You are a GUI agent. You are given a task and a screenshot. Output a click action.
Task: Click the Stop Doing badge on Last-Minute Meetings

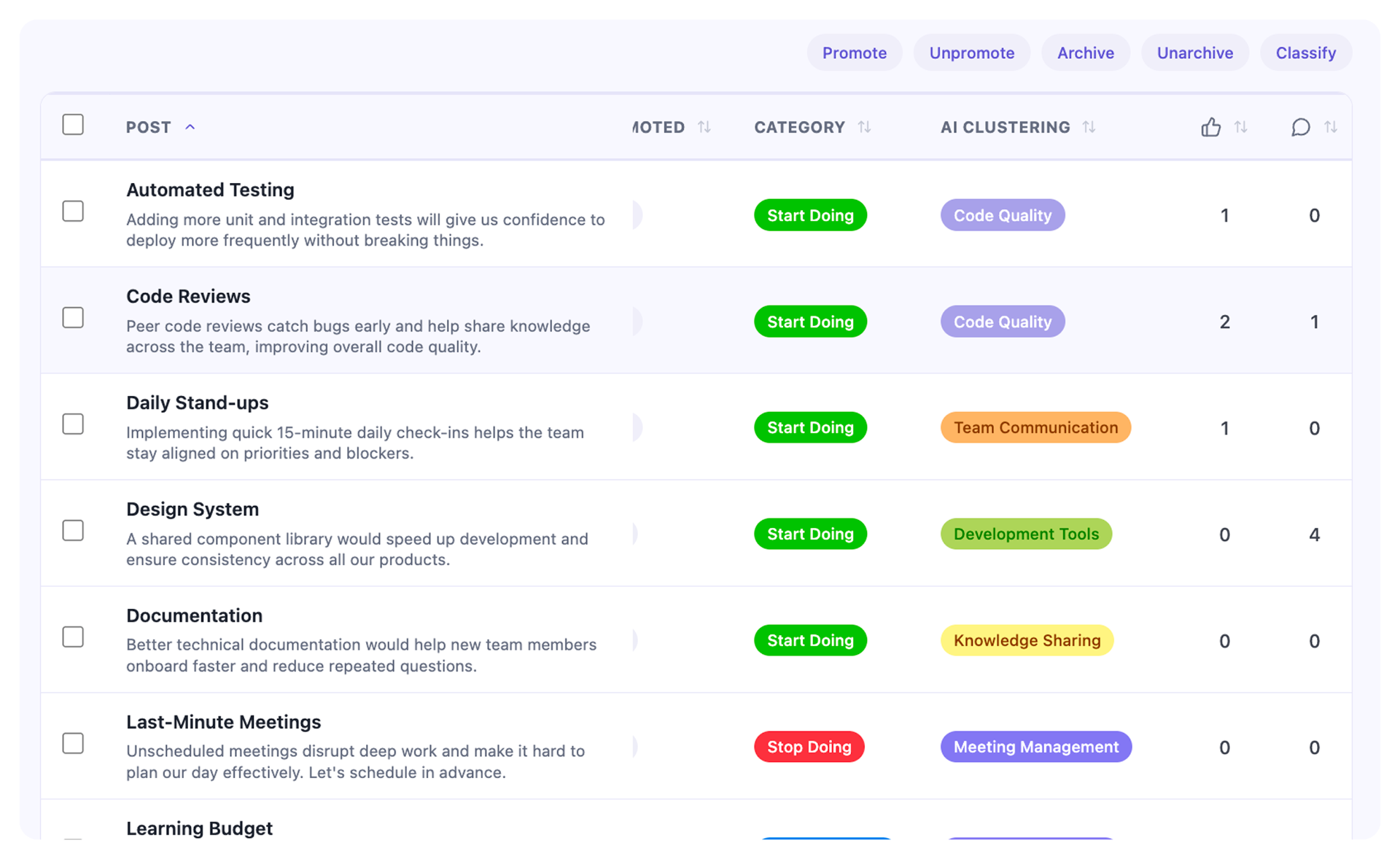[x=809, y=747]
